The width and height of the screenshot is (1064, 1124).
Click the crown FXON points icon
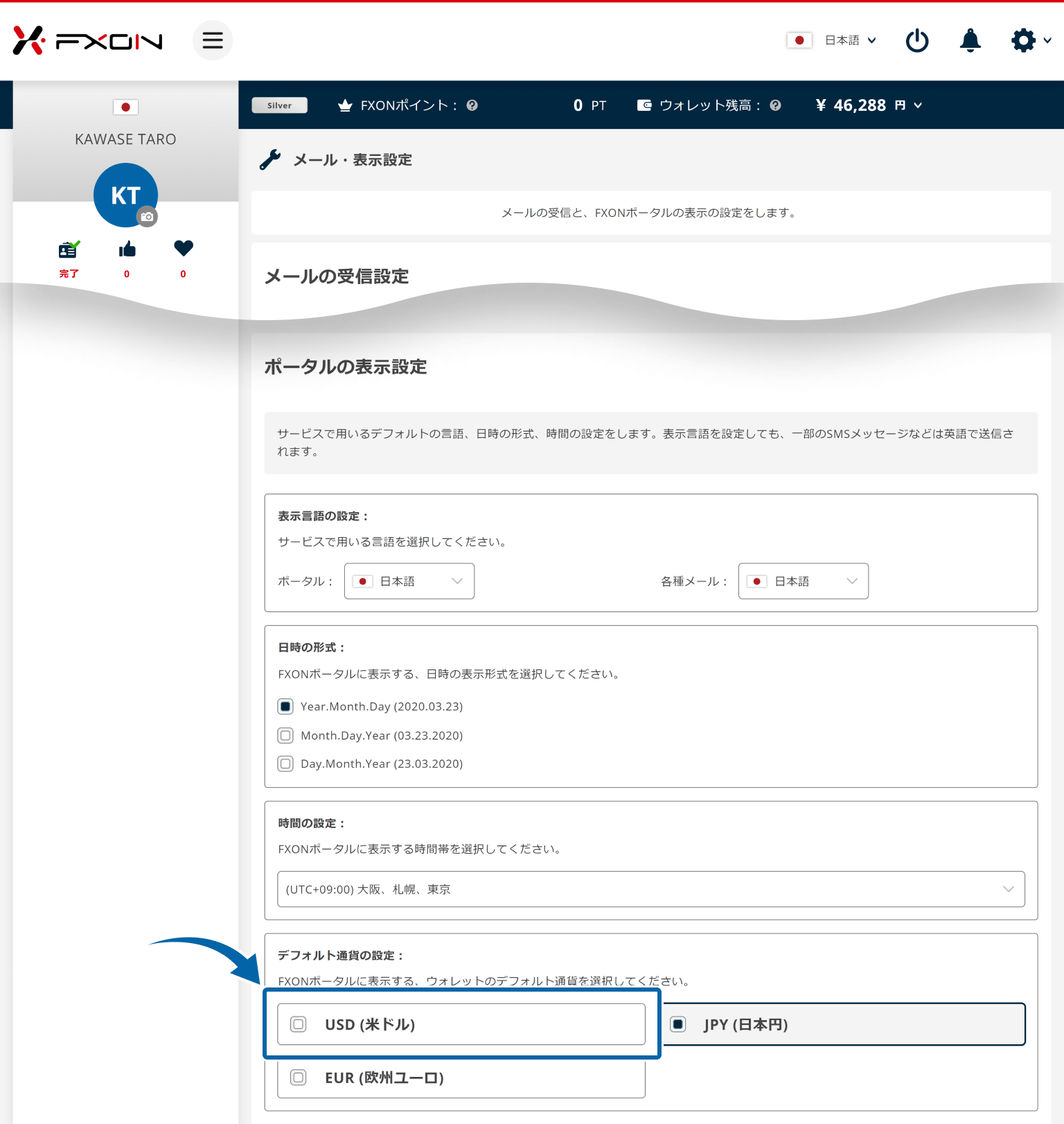pos(345,105)
